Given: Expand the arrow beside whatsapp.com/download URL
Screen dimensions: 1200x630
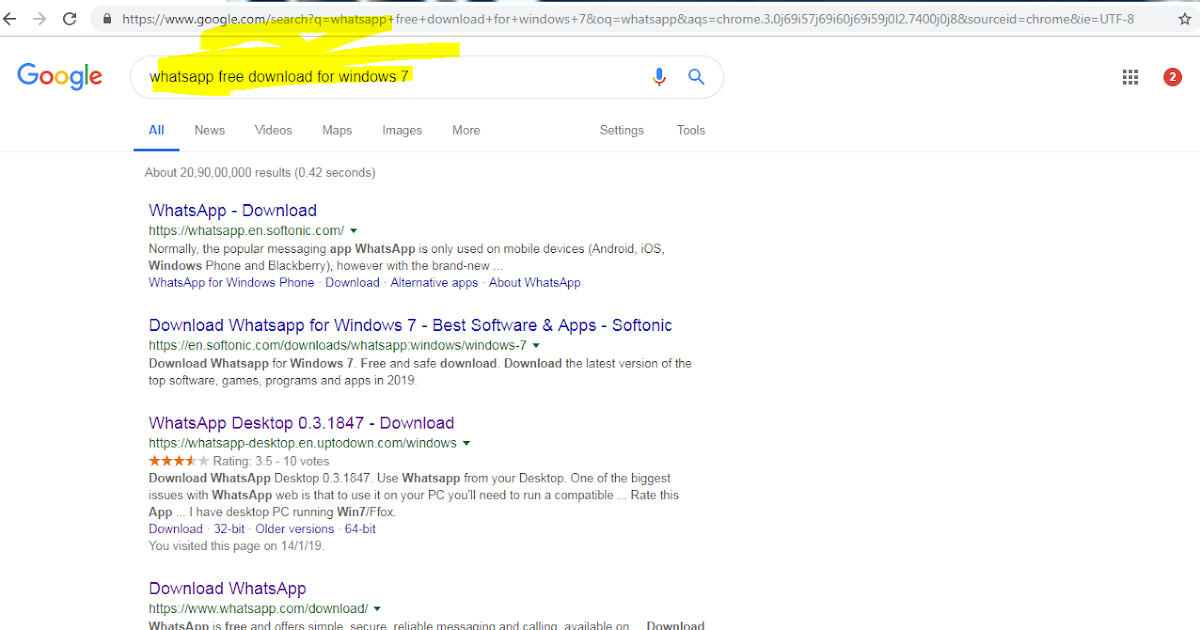Looking at the screenshot, I should click(377, 610).
